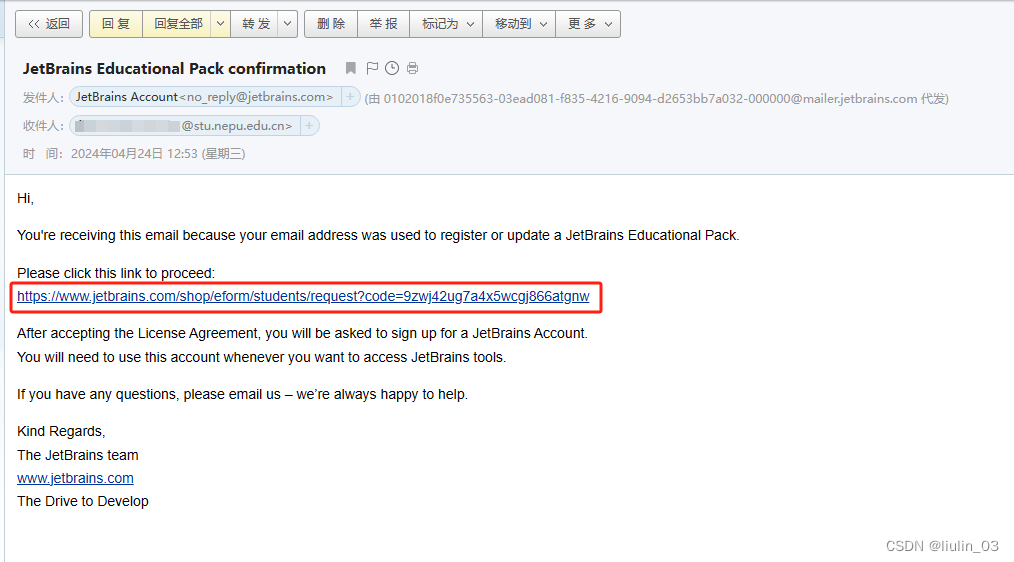Screen dimensions: 1014x562
Task: Select the subject 'JetBrains Educational Pack confirmation'
Action: [x=175, y=69]
